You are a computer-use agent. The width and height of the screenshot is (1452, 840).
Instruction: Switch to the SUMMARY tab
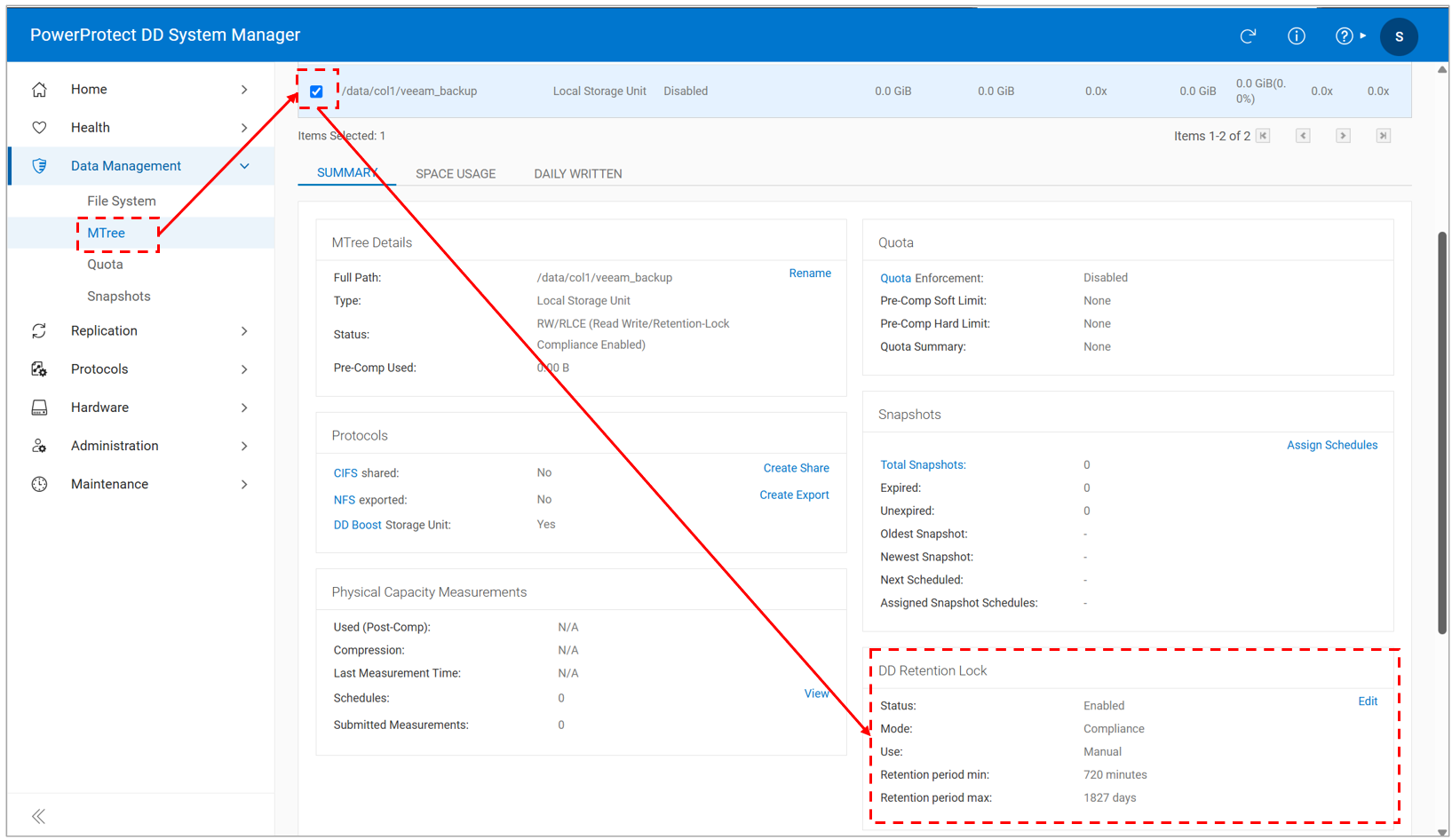(x=346, y=173)
